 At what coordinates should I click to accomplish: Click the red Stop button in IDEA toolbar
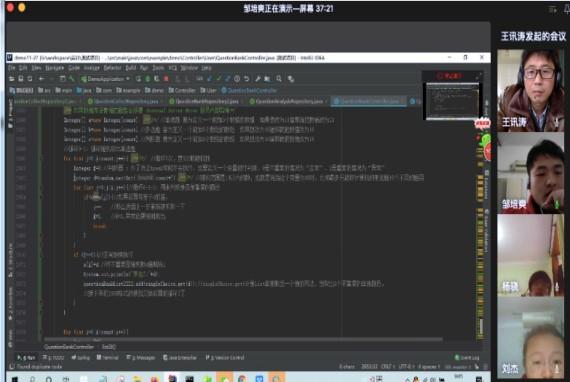pos(166,79)
